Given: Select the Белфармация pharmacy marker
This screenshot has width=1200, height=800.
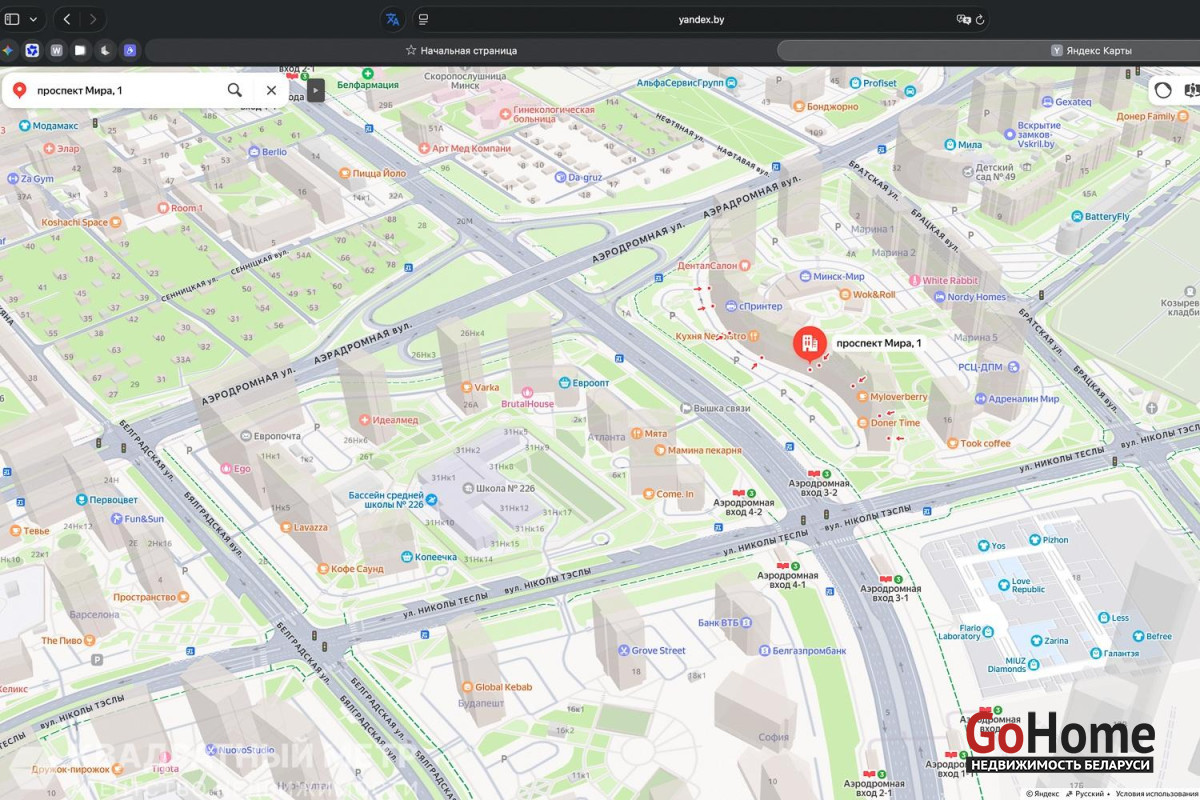Looking at the screenshot, I should click(x=369, y=75).
